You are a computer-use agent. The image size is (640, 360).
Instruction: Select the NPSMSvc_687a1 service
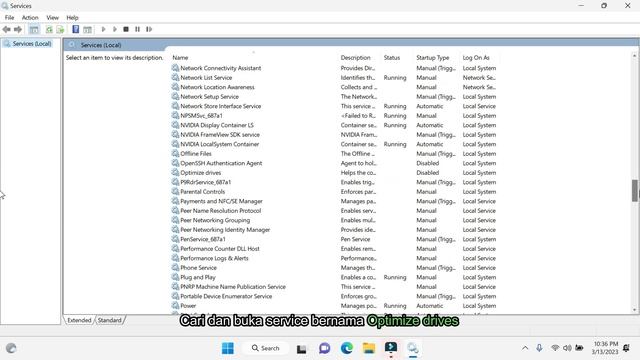click(201, 116)
